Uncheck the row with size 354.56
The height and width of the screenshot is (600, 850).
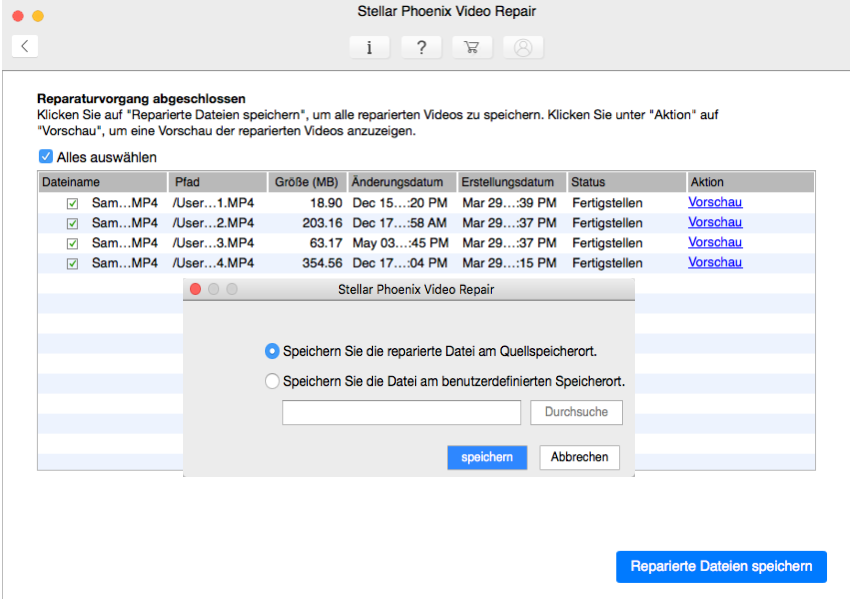[72, 263]
